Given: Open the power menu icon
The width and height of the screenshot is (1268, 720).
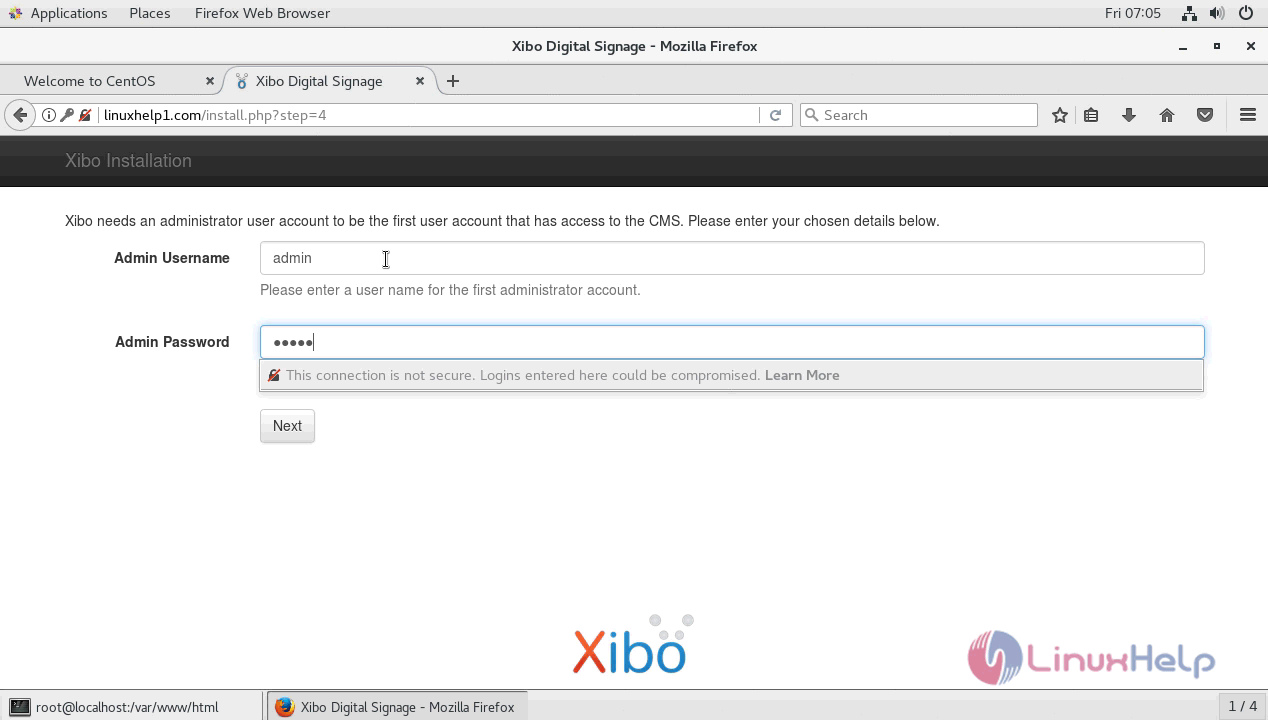Looking at the screenshot, I should coord(1246,13).
